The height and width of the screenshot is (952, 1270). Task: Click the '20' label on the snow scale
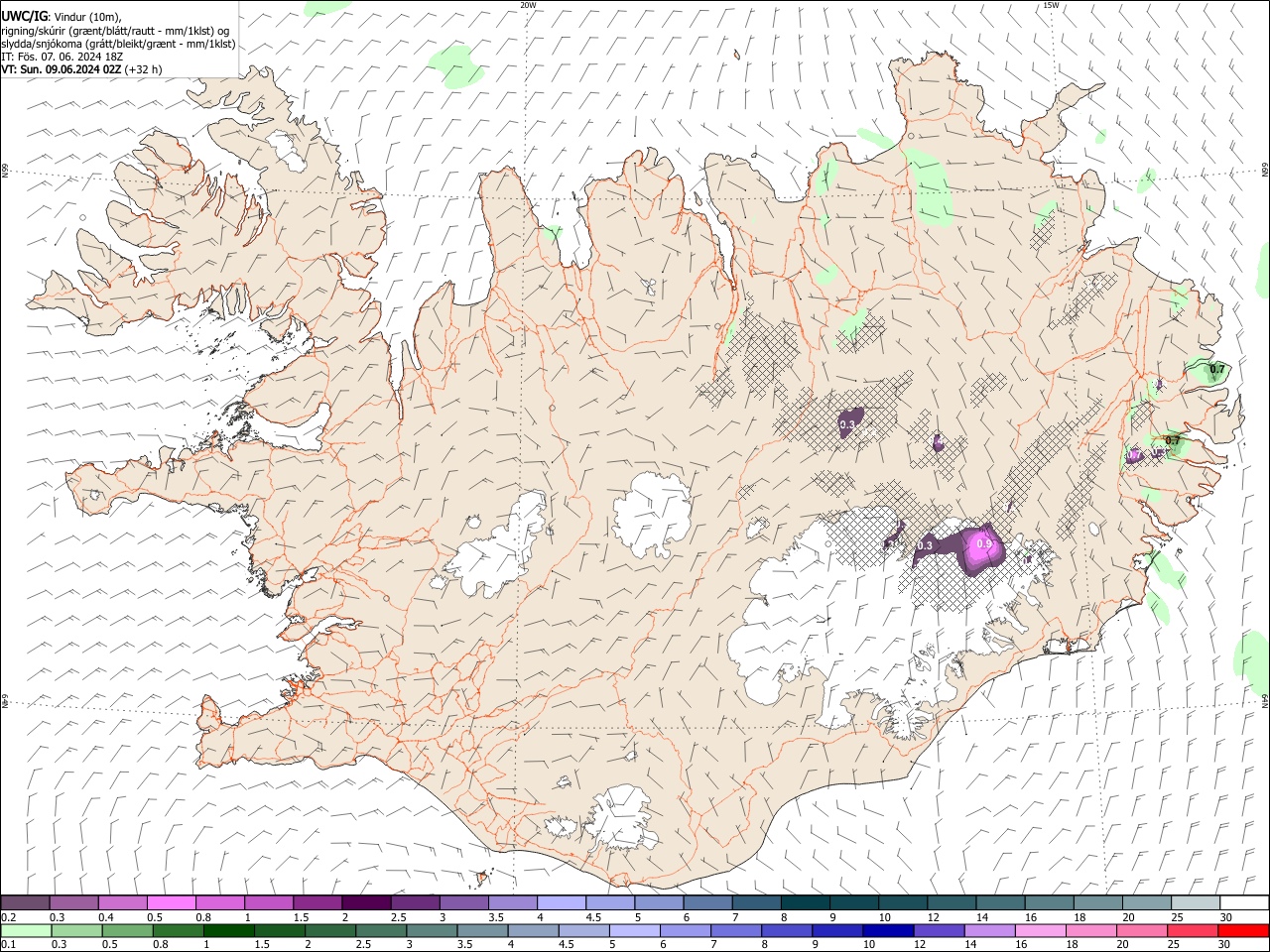point(1129,917)
